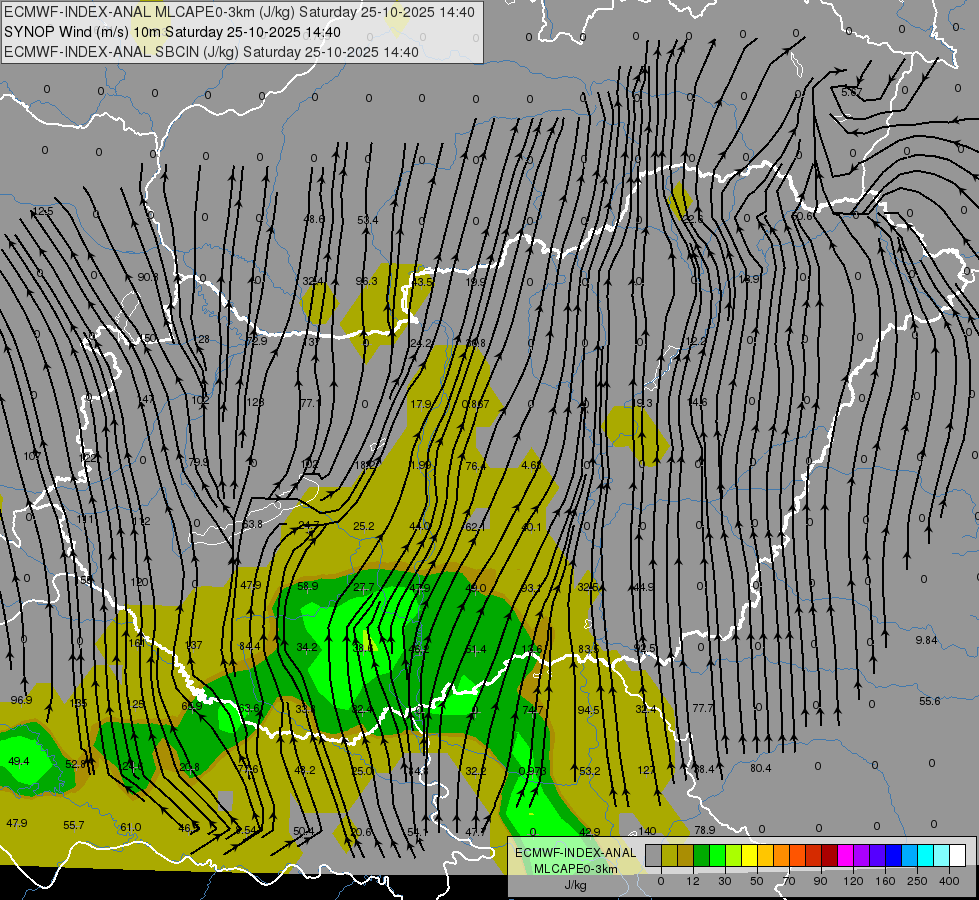The image size is (979, 900).
Task: Select the pure blue legend swatch
Action: [893, 855]
